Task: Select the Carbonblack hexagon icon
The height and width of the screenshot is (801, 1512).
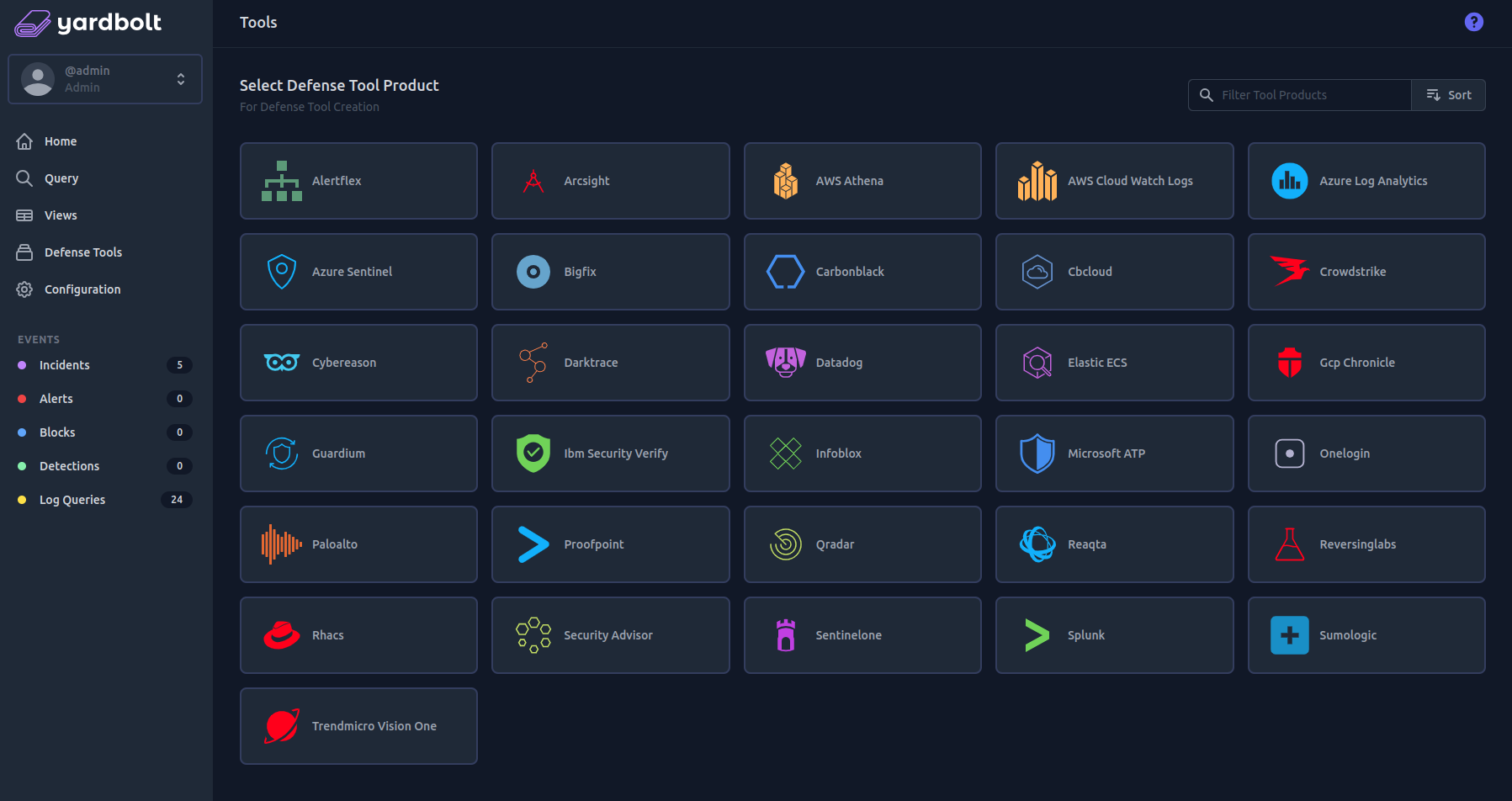Action: tap(786, 272)
